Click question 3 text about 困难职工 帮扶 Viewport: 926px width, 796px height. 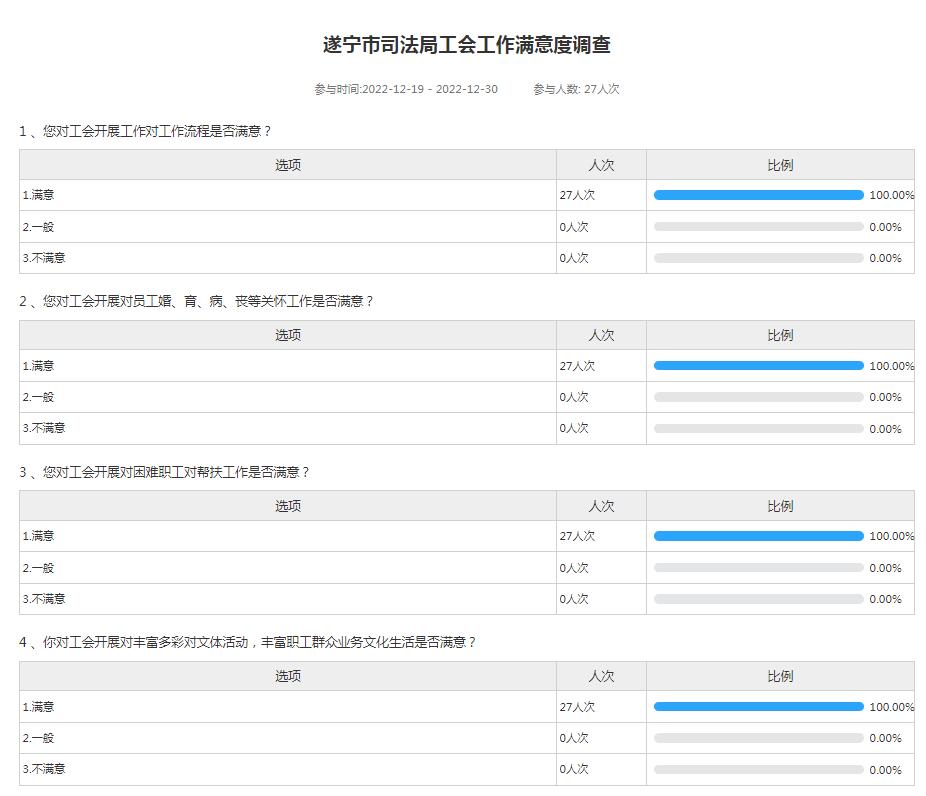click(164, 472)
